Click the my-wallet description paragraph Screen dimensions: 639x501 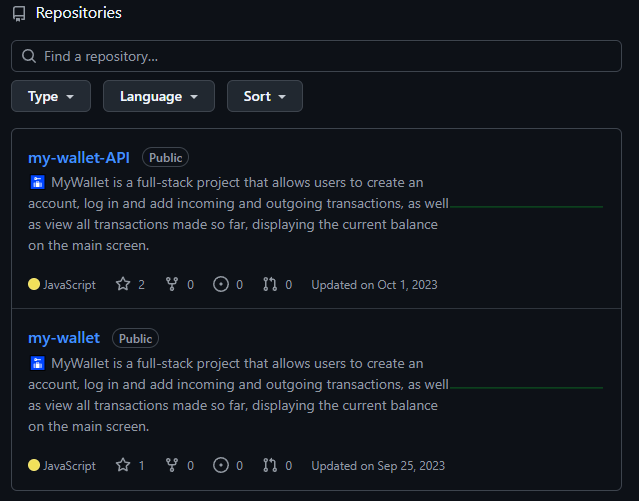click(x=238, y=395)
